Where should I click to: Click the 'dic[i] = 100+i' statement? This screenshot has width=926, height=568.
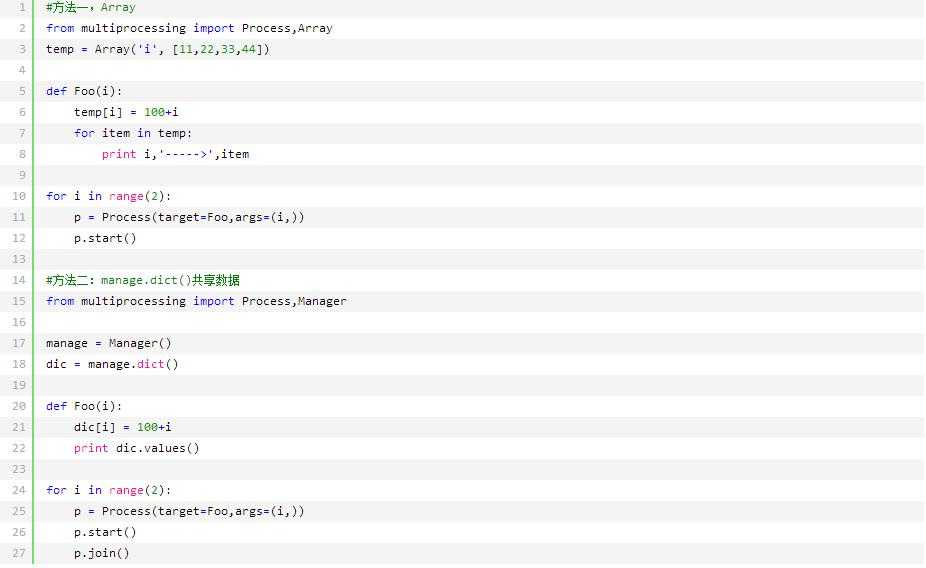(122, 427)
